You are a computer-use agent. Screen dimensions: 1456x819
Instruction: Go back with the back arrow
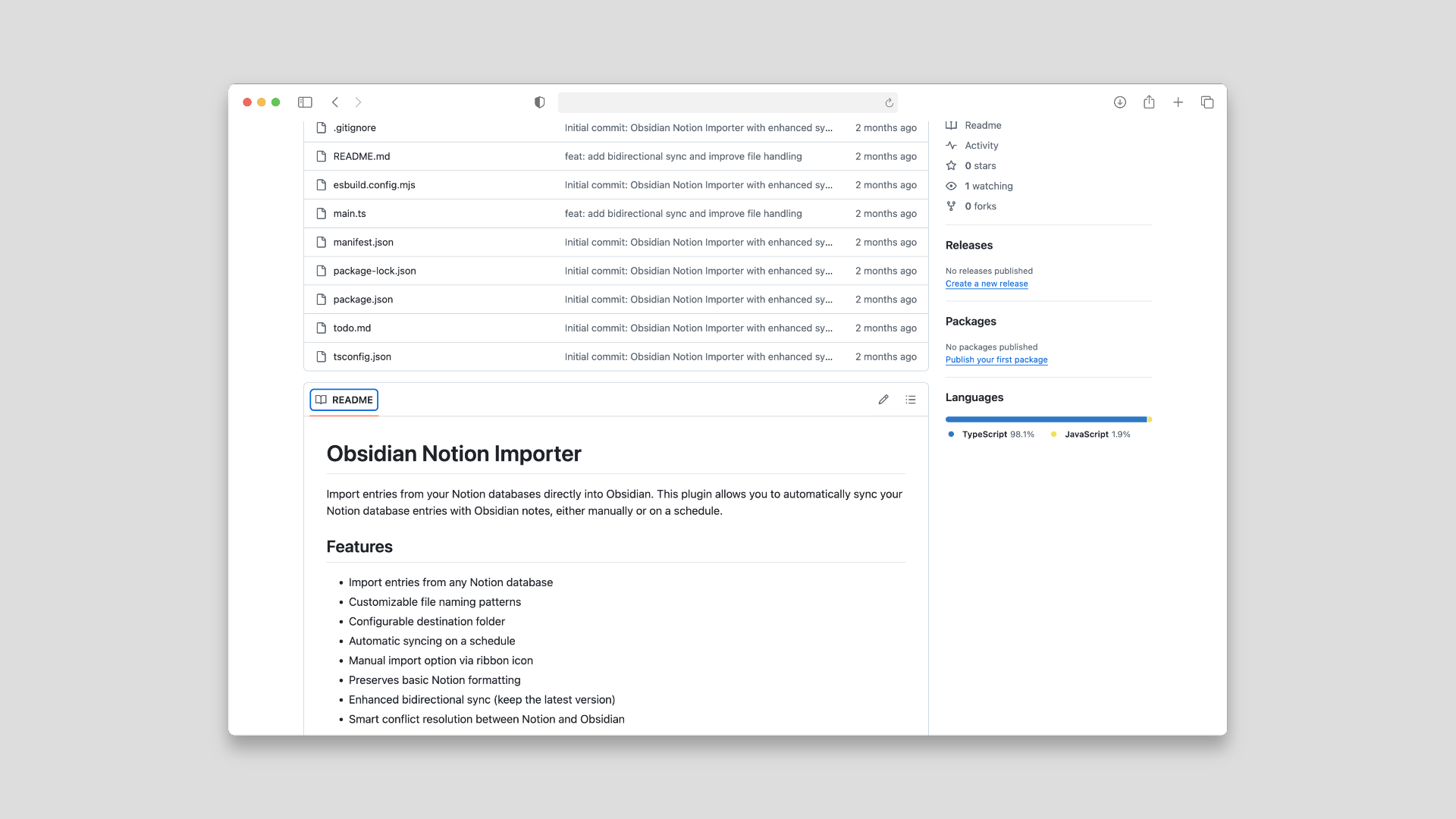(335, 102)
